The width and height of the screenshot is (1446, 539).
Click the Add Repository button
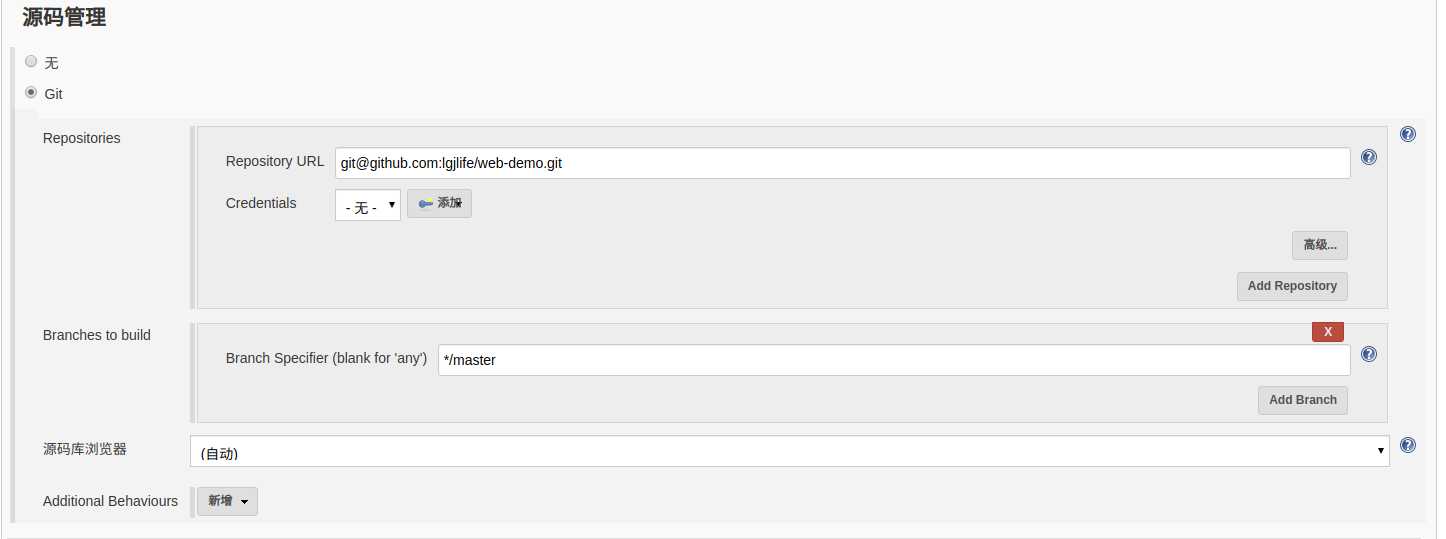click(1292, 286)
